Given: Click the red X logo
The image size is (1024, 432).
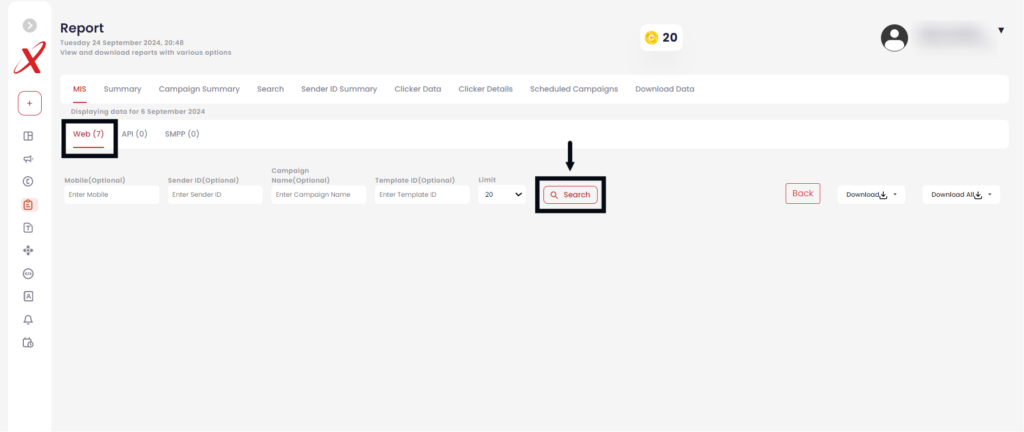Looking at the screenshot, I should coord(29,61).
